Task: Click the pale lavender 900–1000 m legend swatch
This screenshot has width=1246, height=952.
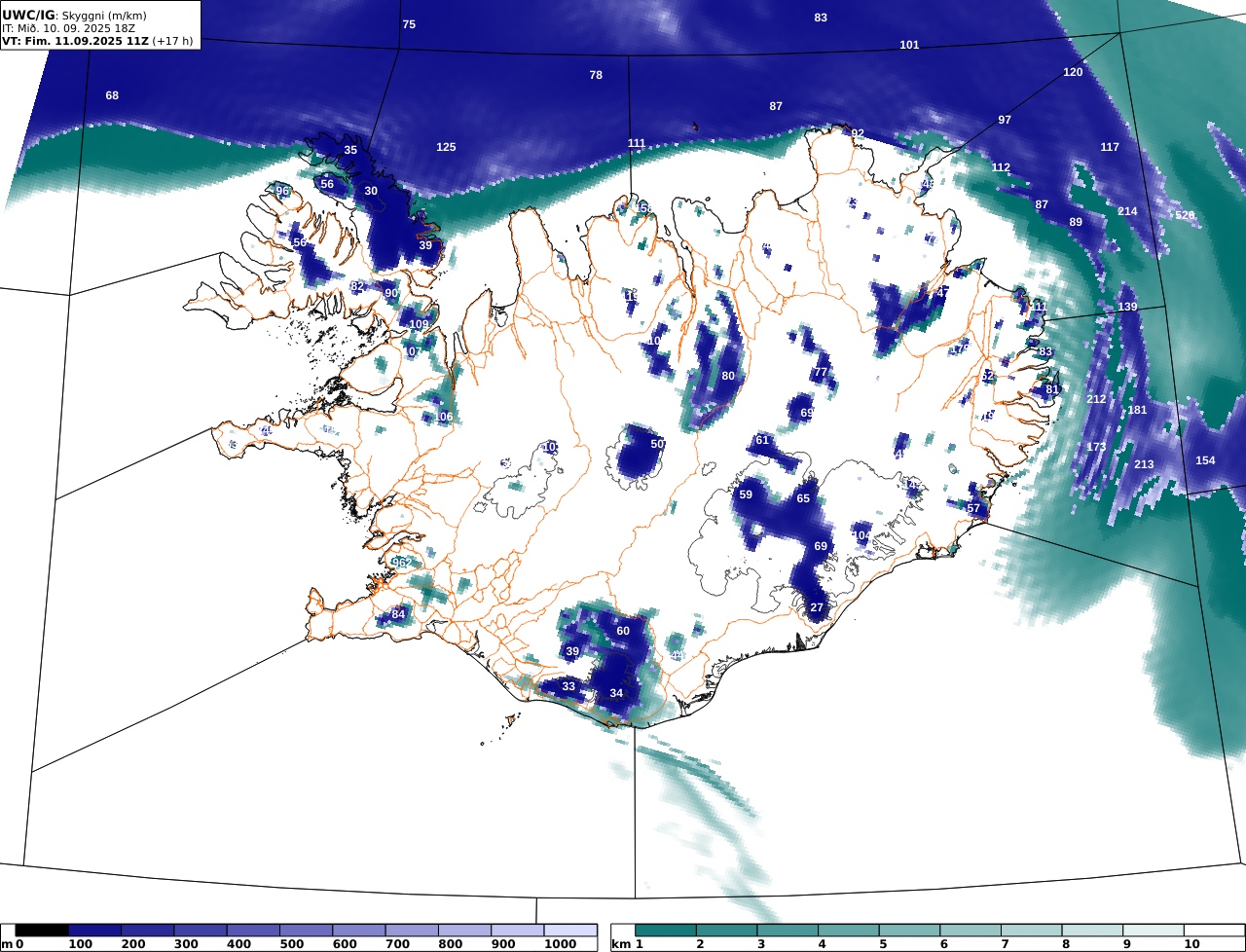Action: (x=517, y=931)
